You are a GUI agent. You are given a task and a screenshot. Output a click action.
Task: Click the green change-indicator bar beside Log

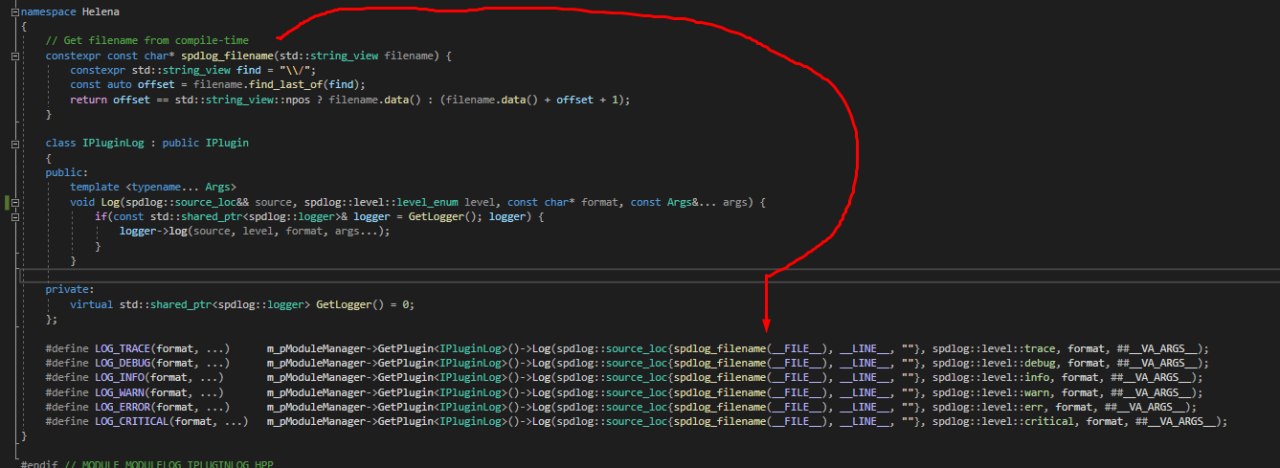click(x=7, y=202)
